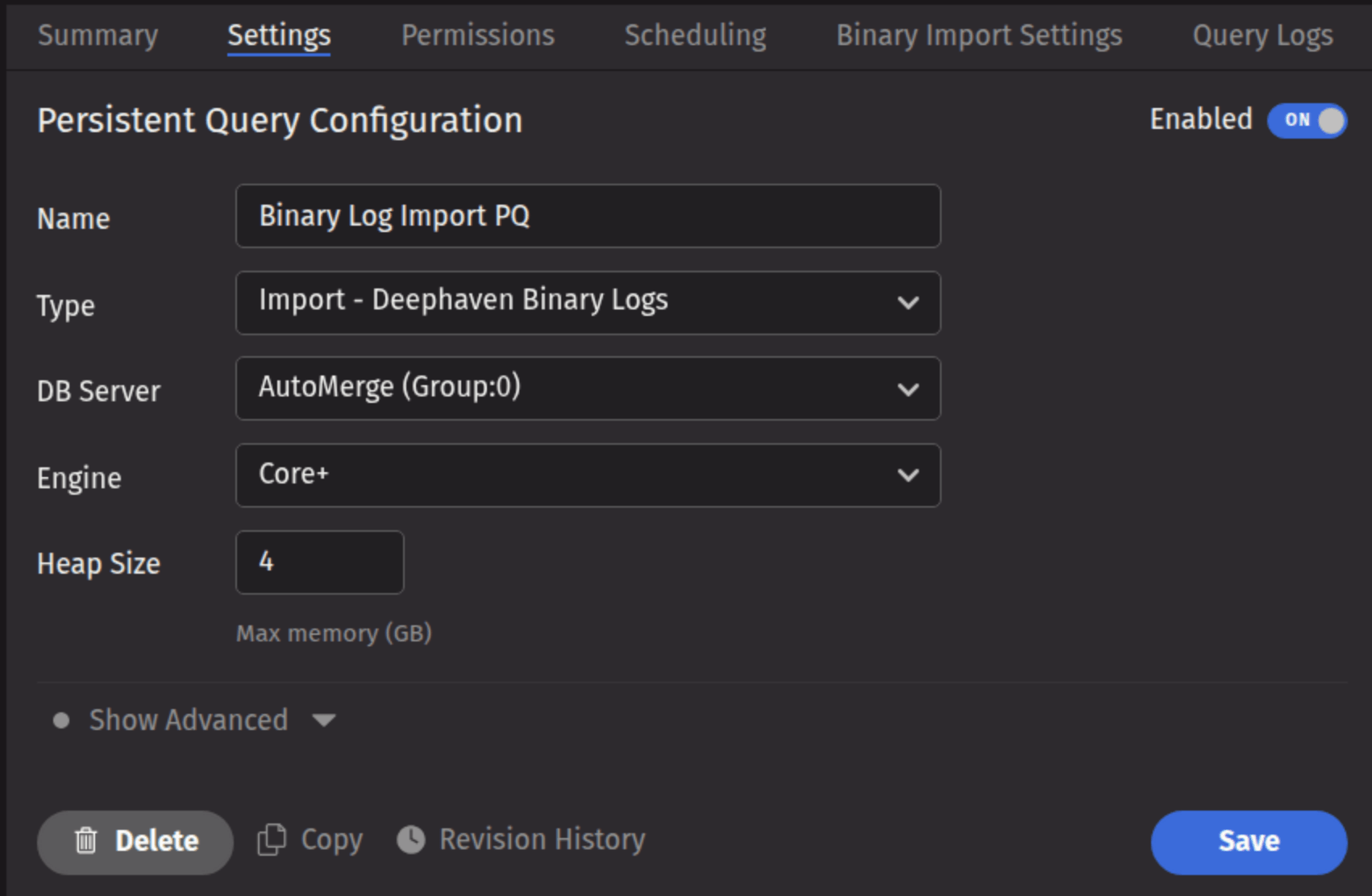Image resolution: width=1372 pixels, height=896 pixels.
Task: Open the Type dropdown
Action: click(588, 302)
